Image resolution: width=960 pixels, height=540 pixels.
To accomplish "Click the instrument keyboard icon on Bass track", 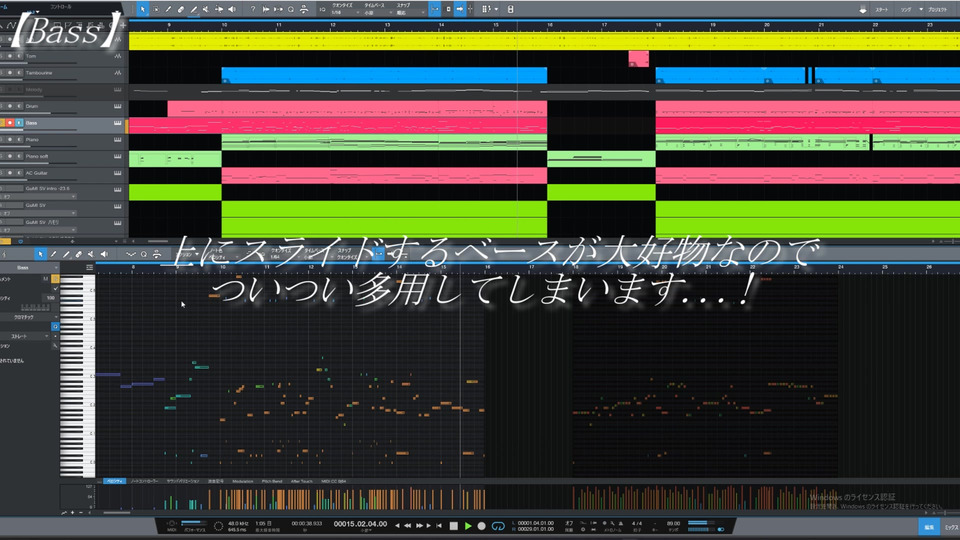I will pyautogui.click(x=118, y=123).
